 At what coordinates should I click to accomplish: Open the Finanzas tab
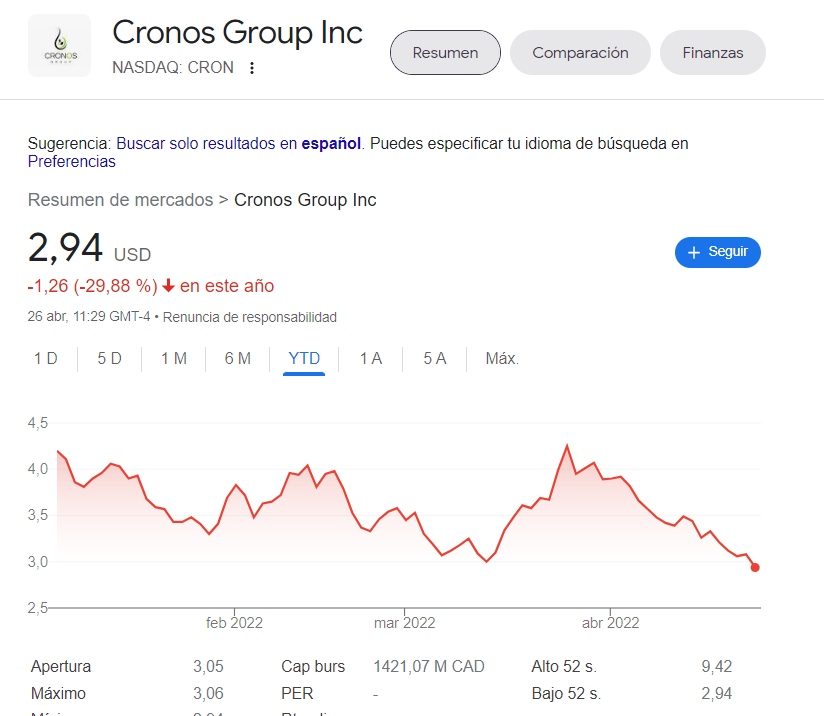coord(713,53)
